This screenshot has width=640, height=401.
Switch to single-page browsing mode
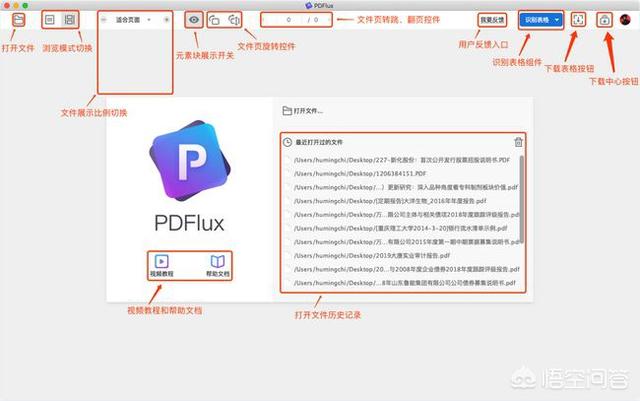(x=50, y=20)
